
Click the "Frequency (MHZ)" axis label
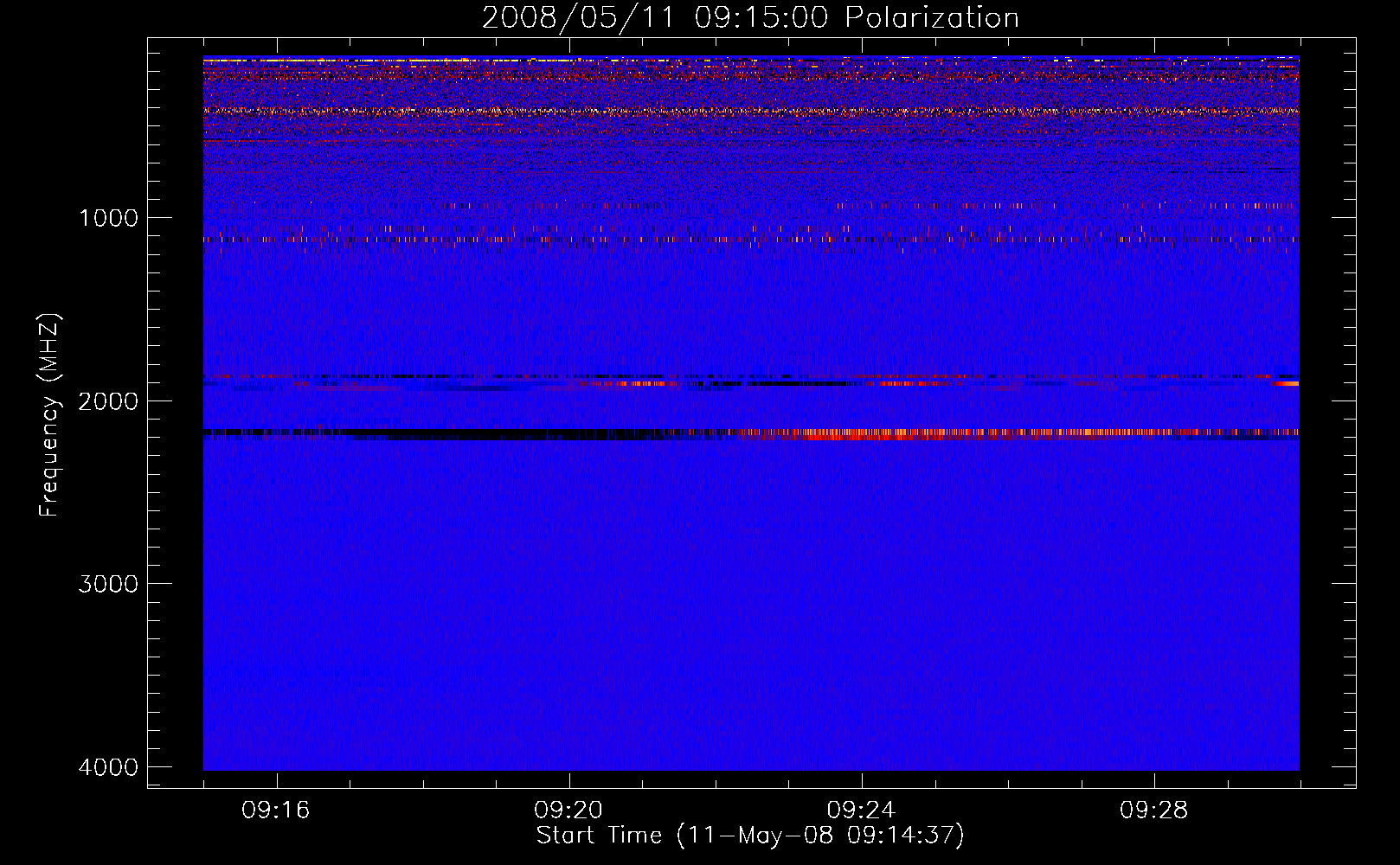click(x=49, y=415)
